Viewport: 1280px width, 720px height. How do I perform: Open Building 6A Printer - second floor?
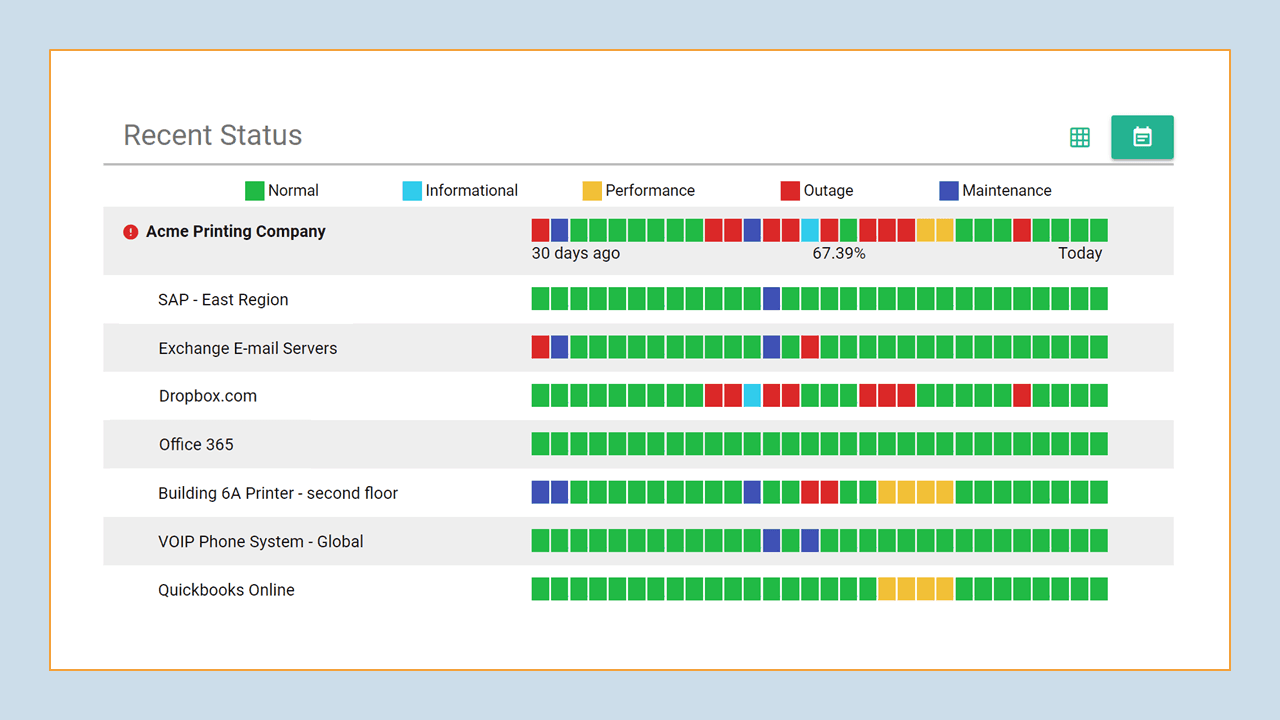tap(278, 493)
